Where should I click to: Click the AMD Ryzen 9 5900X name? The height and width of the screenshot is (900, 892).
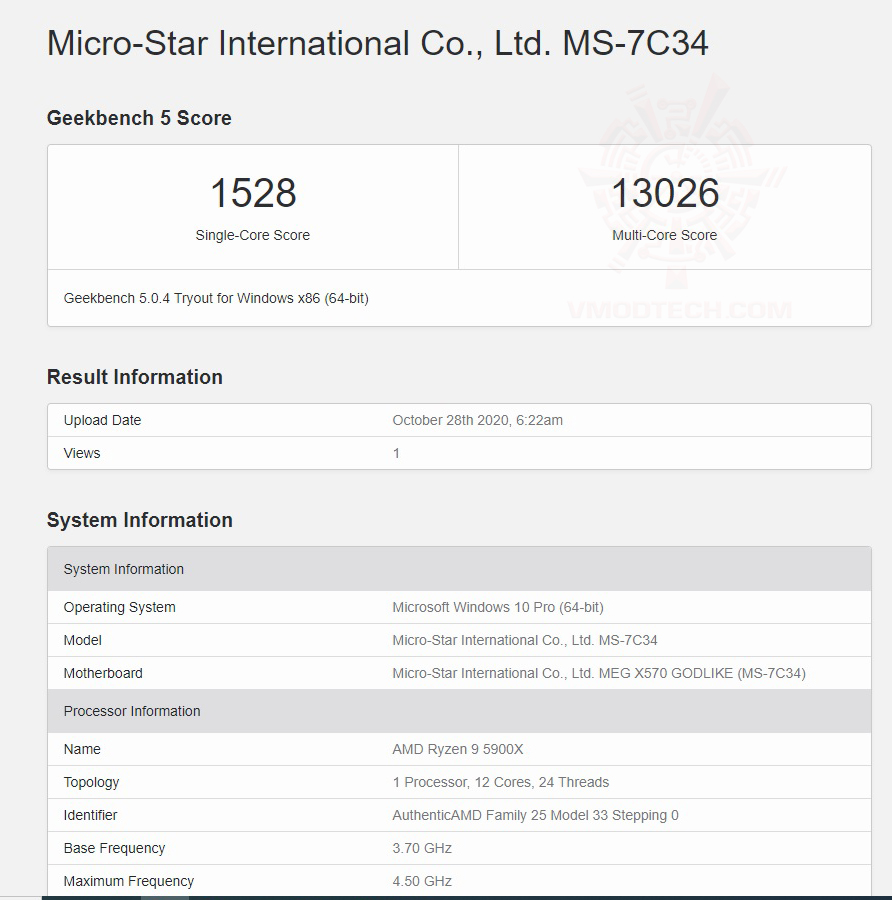(x=458, y=749)
